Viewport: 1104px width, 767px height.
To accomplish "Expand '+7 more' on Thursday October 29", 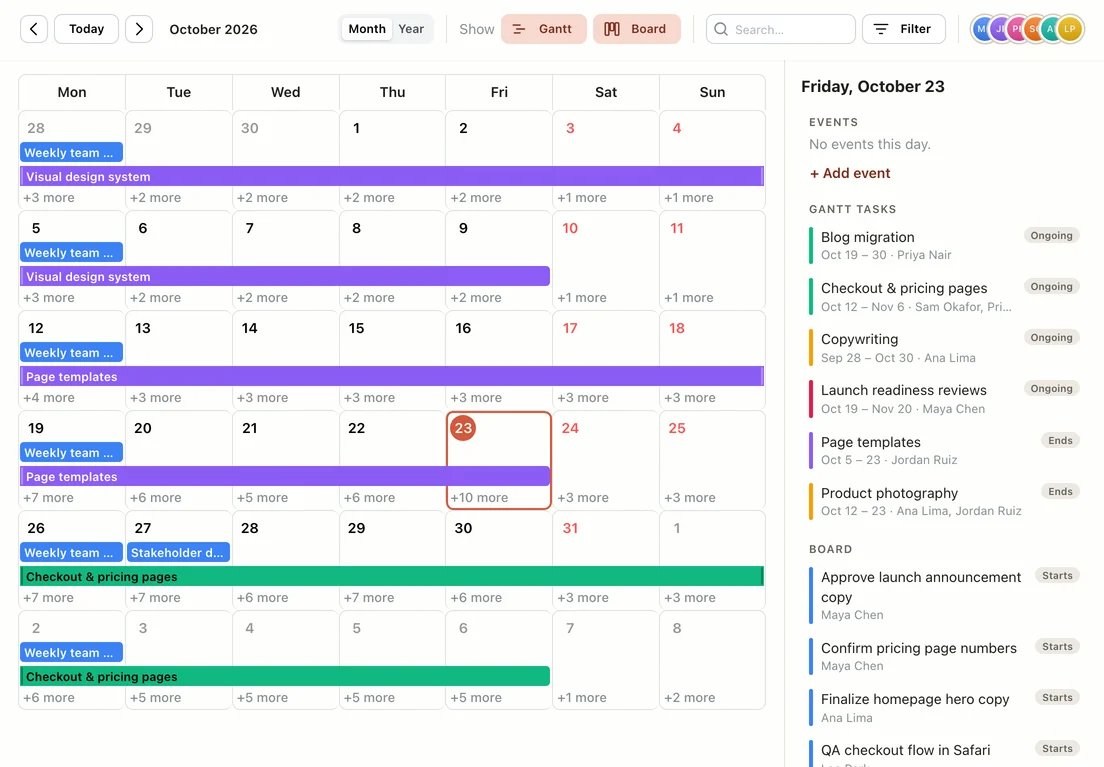I will [369, 597].
